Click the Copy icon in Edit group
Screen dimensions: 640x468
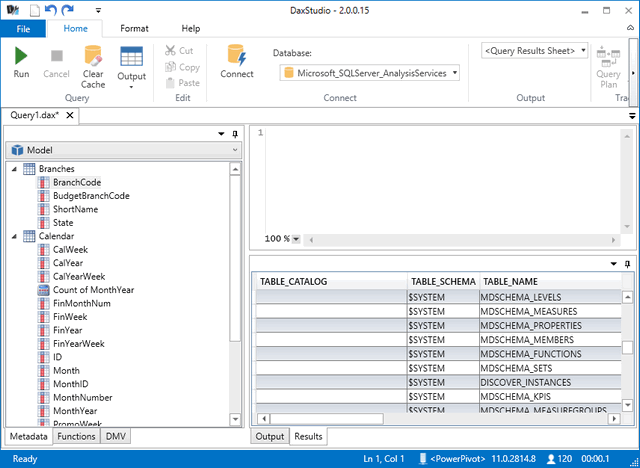coord(170,67)
